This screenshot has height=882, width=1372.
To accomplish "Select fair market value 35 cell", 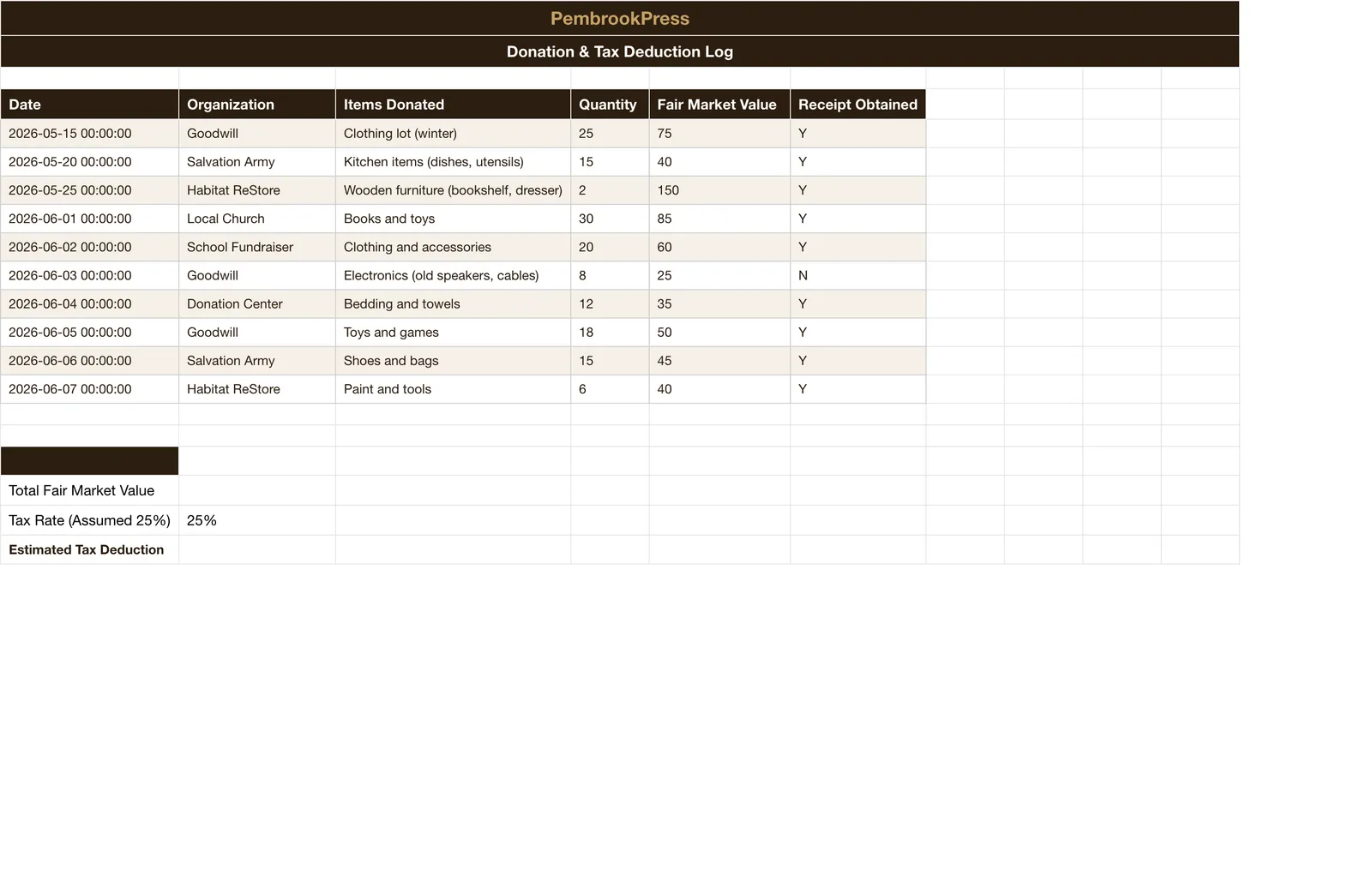I will point(719,303).
